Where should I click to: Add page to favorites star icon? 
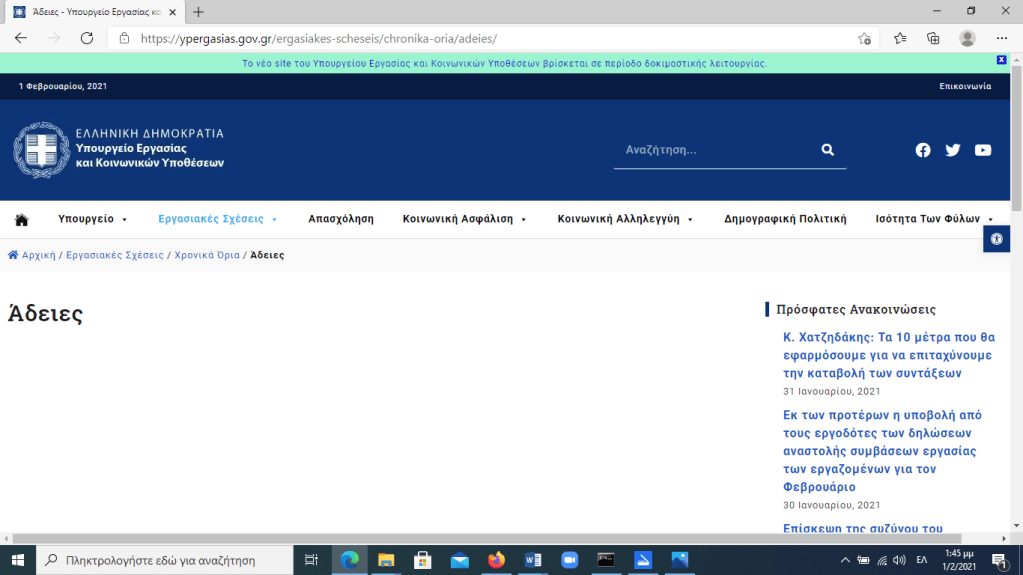pos(864,38)
